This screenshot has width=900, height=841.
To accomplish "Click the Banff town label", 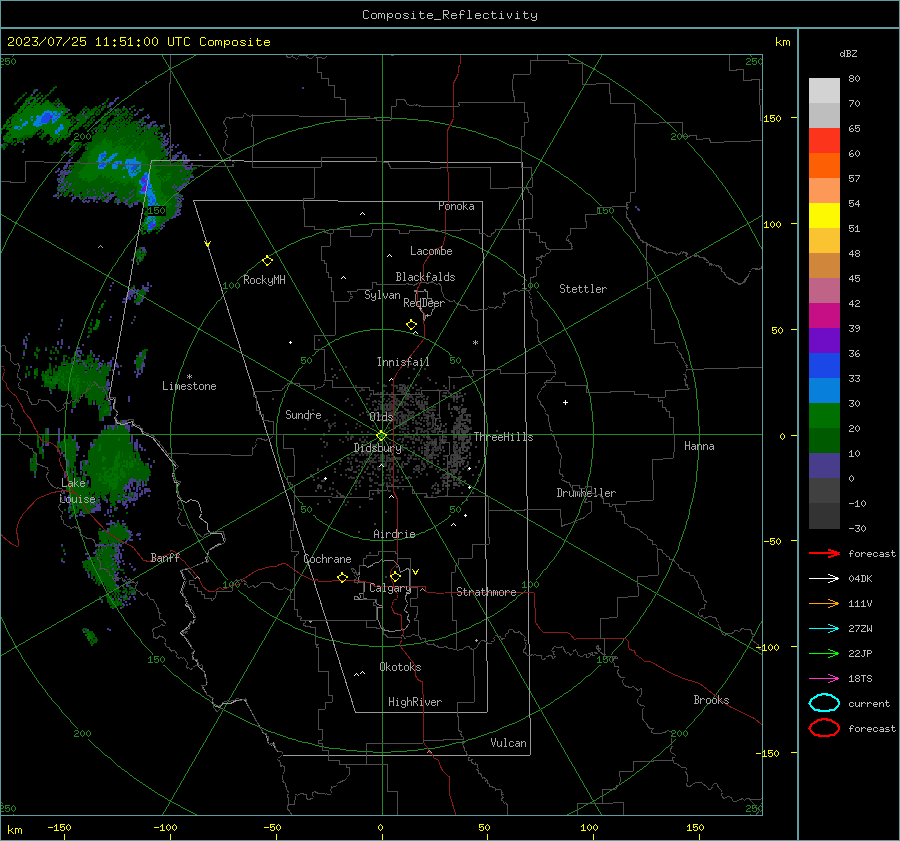I will coord(165,557).
